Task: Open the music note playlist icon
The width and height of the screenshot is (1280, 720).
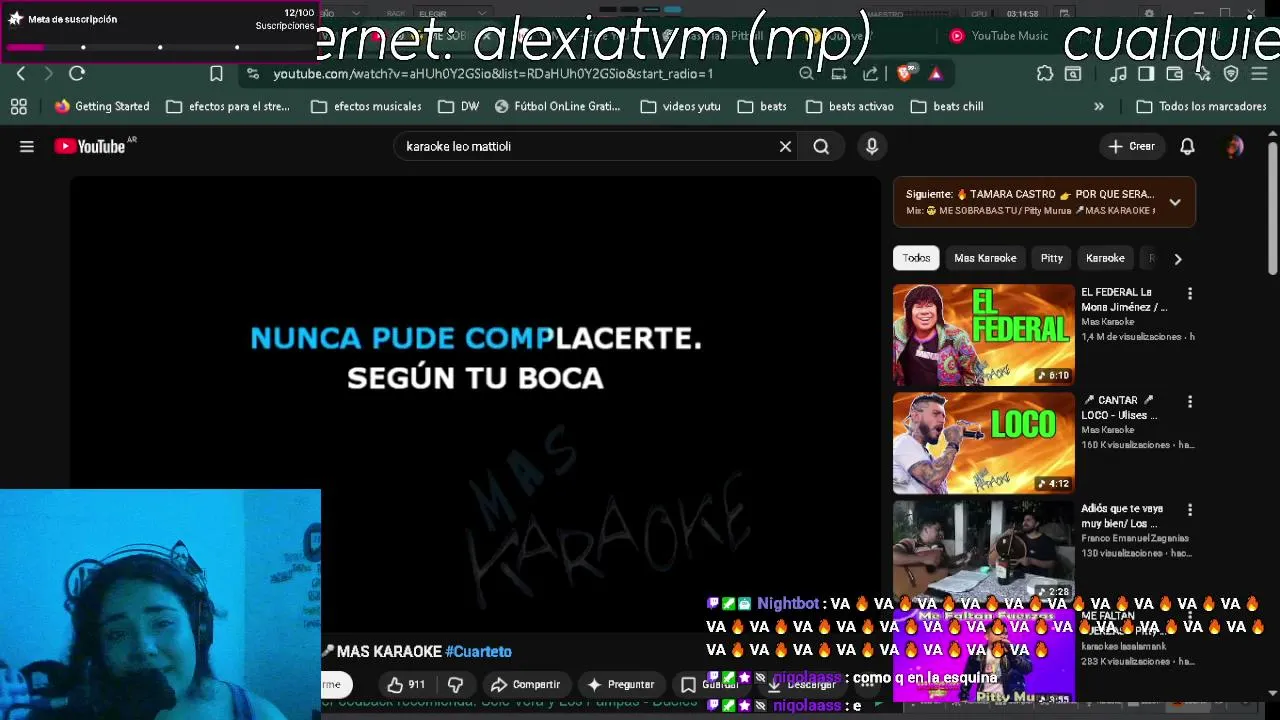Action: coord(1119,74)
